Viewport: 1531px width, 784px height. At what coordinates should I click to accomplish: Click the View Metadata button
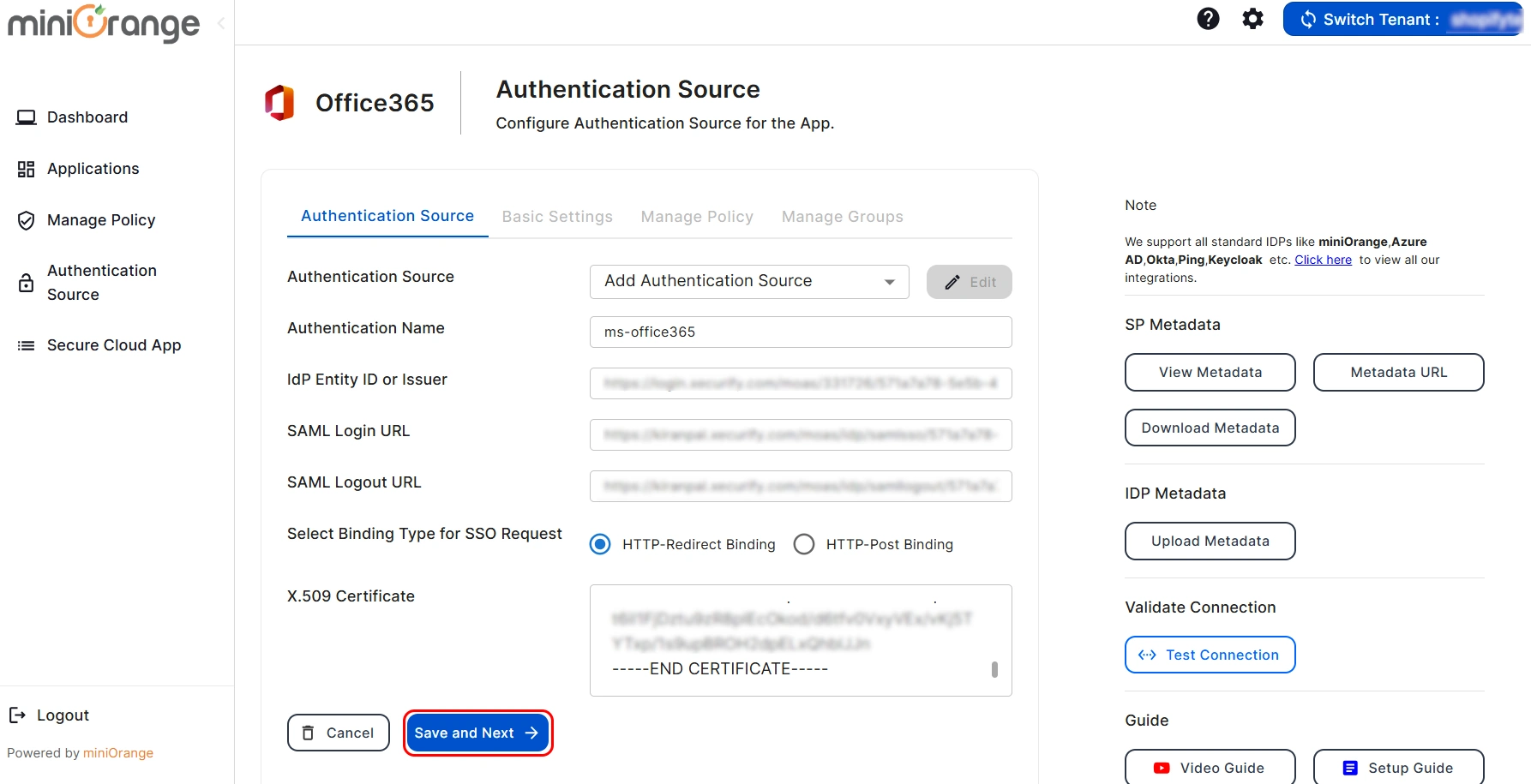click(x=1210, y=372)
